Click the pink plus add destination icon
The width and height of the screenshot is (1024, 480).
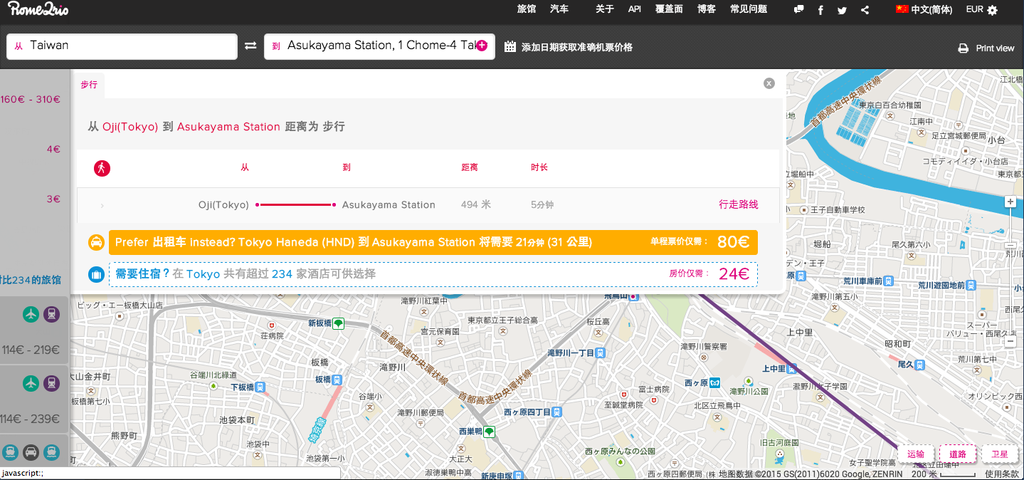482,46
